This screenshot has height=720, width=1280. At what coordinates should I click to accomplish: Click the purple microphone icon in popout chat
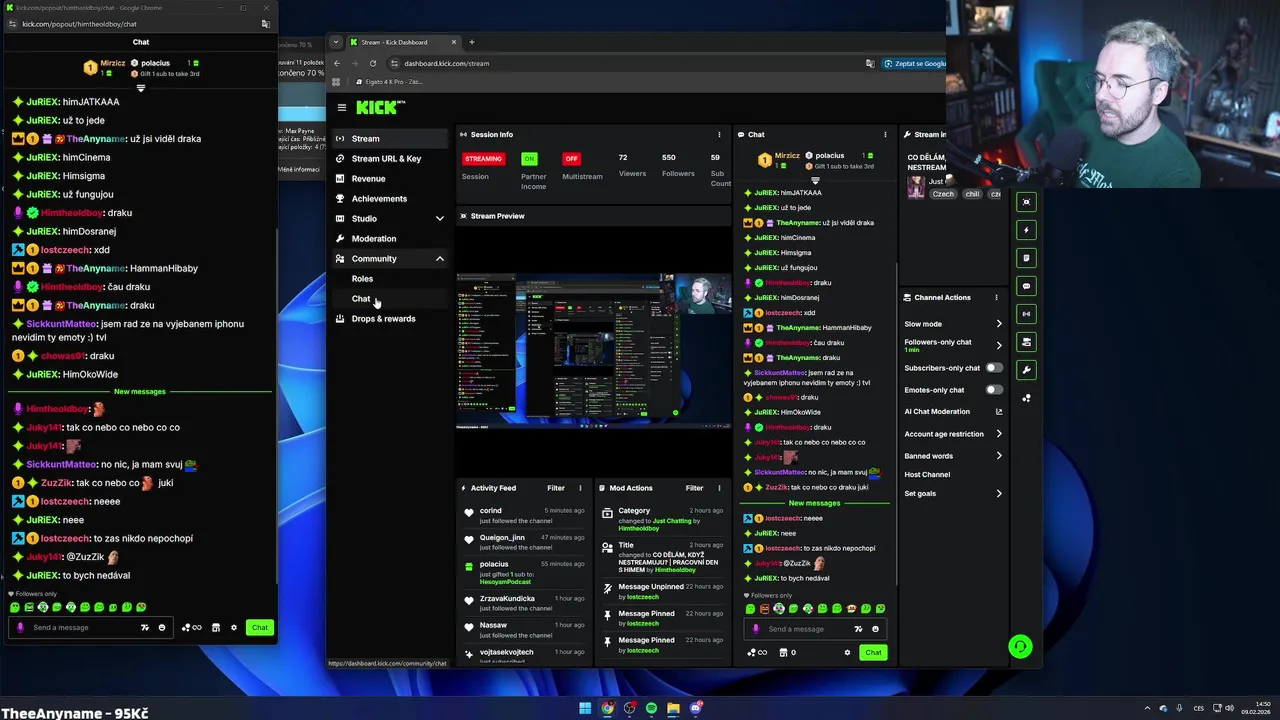pos(20,627)
